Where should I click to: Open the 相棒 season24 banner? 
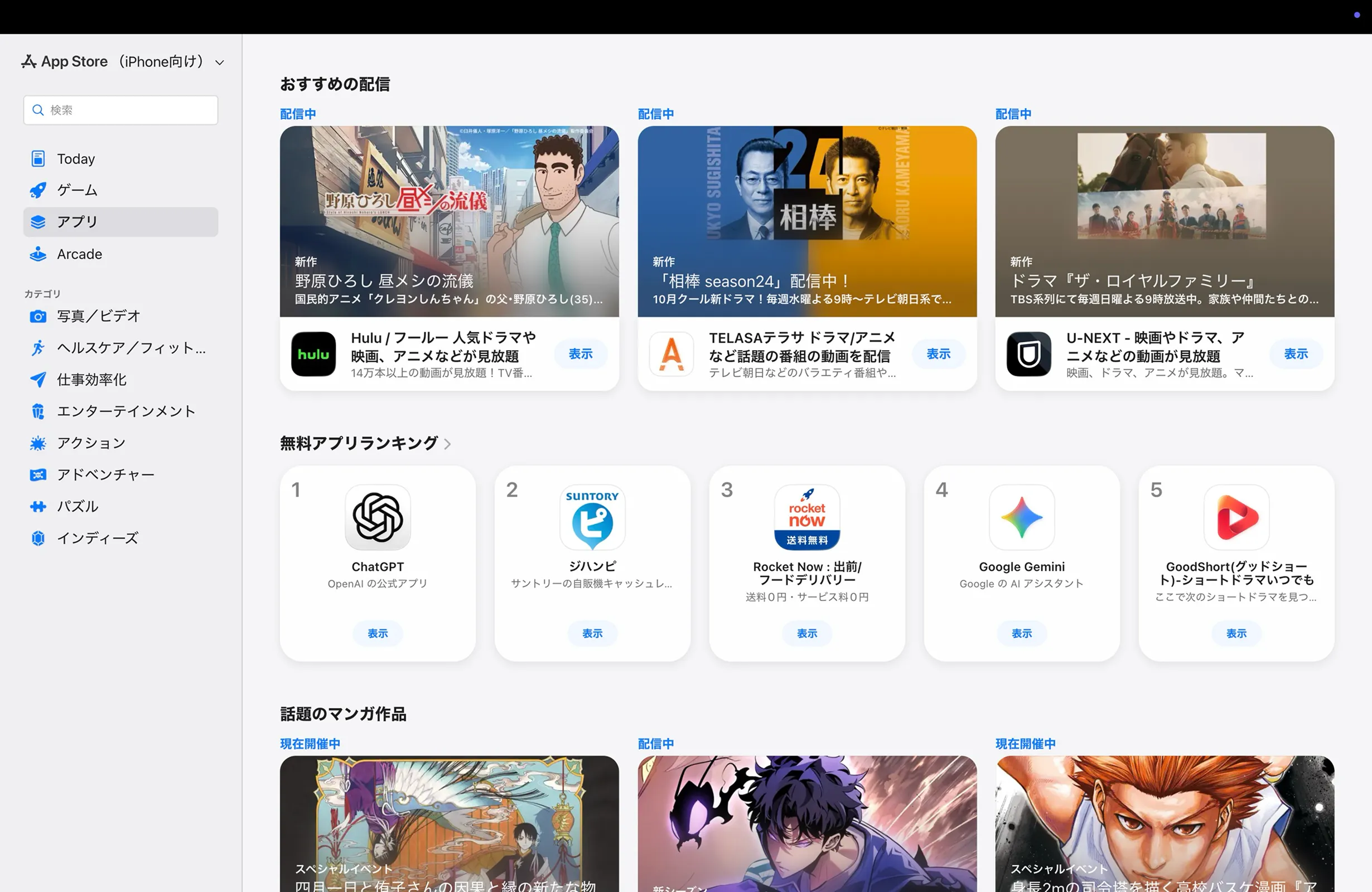coord(806,221)
